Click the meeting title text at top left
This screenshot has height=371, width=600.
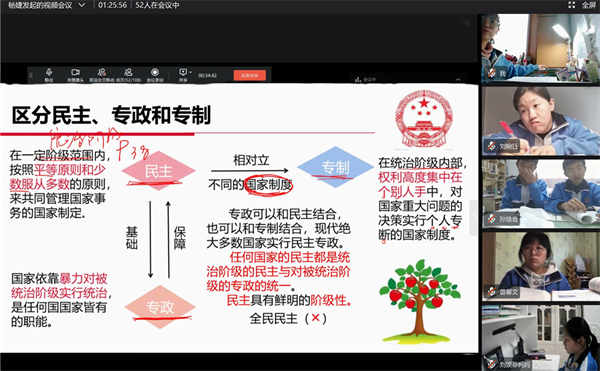[40, 5]
